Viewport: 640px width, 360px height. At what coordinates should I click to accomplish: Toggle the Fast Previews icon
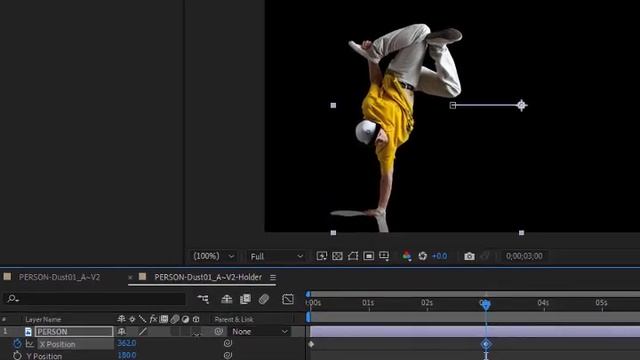click(x=322, y=256)
